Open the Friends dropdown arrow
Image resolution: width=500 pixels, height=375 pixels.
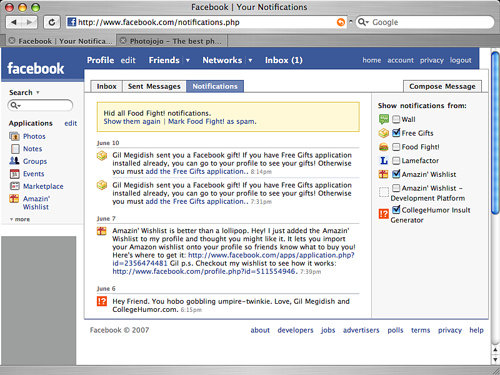[x=188, y=60]
